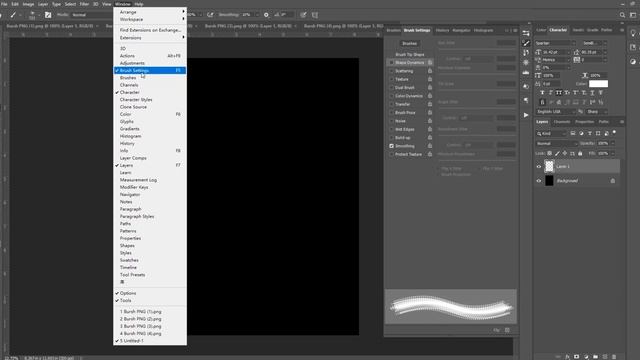Select Brush Settings in the Window menu
Screen dimensions: 640x360
[x=150, y=70]
